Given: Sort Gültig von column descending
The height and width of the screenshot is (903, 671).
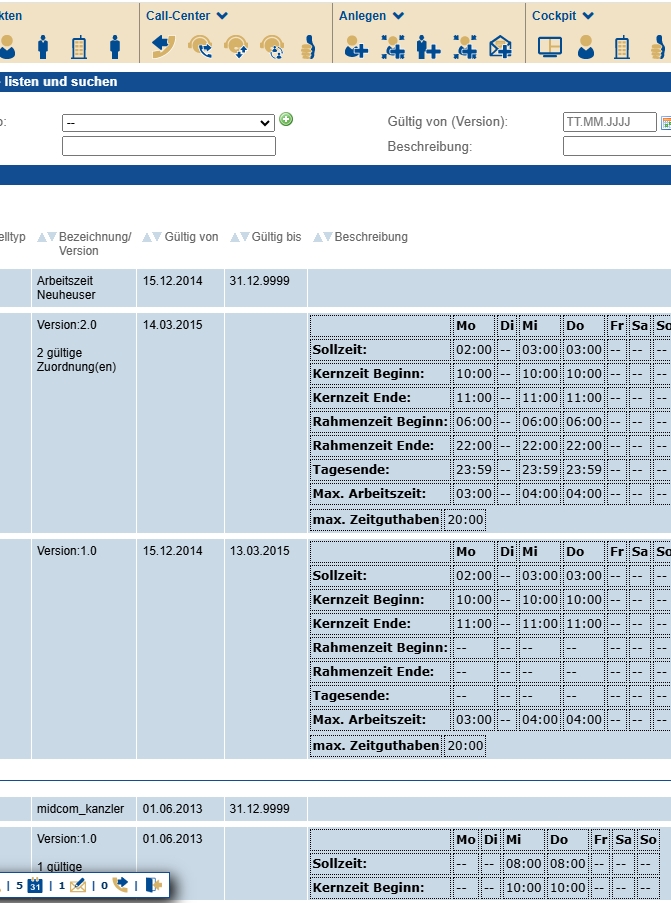Looking at the screenshot, I should point(157,237).
